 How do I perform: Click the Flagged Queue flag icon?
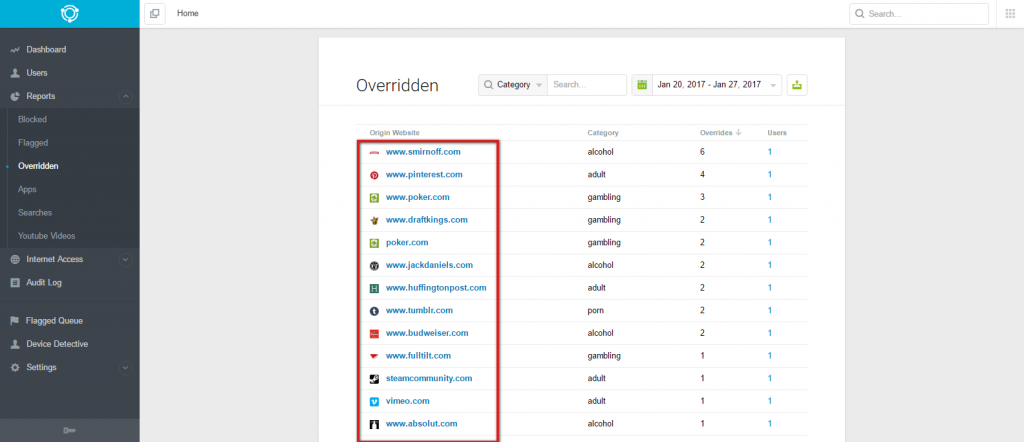(15, 321)
